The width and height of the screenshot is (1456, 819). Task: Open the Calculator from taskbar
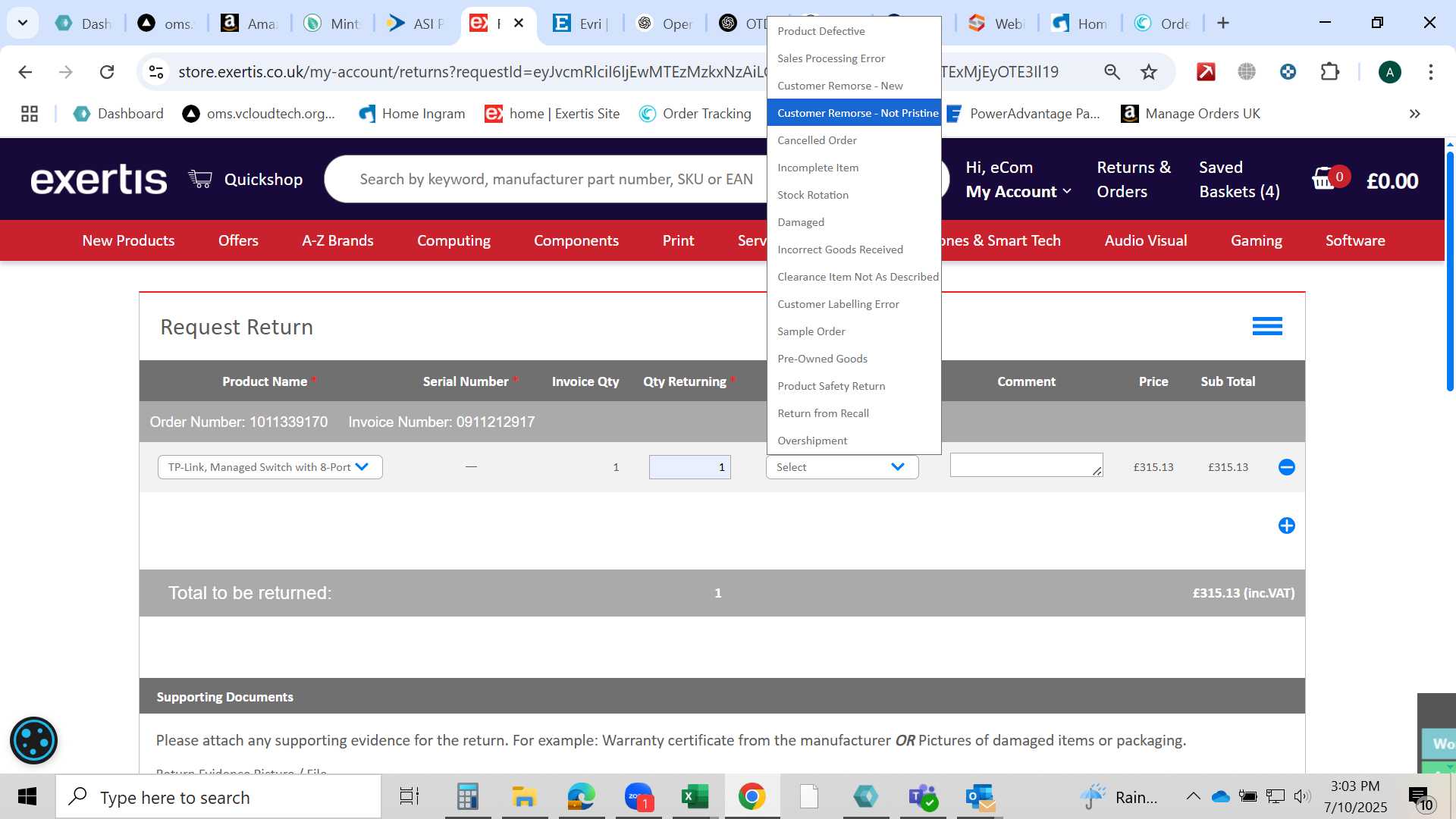pyautogui.click(x=467, y=796)
